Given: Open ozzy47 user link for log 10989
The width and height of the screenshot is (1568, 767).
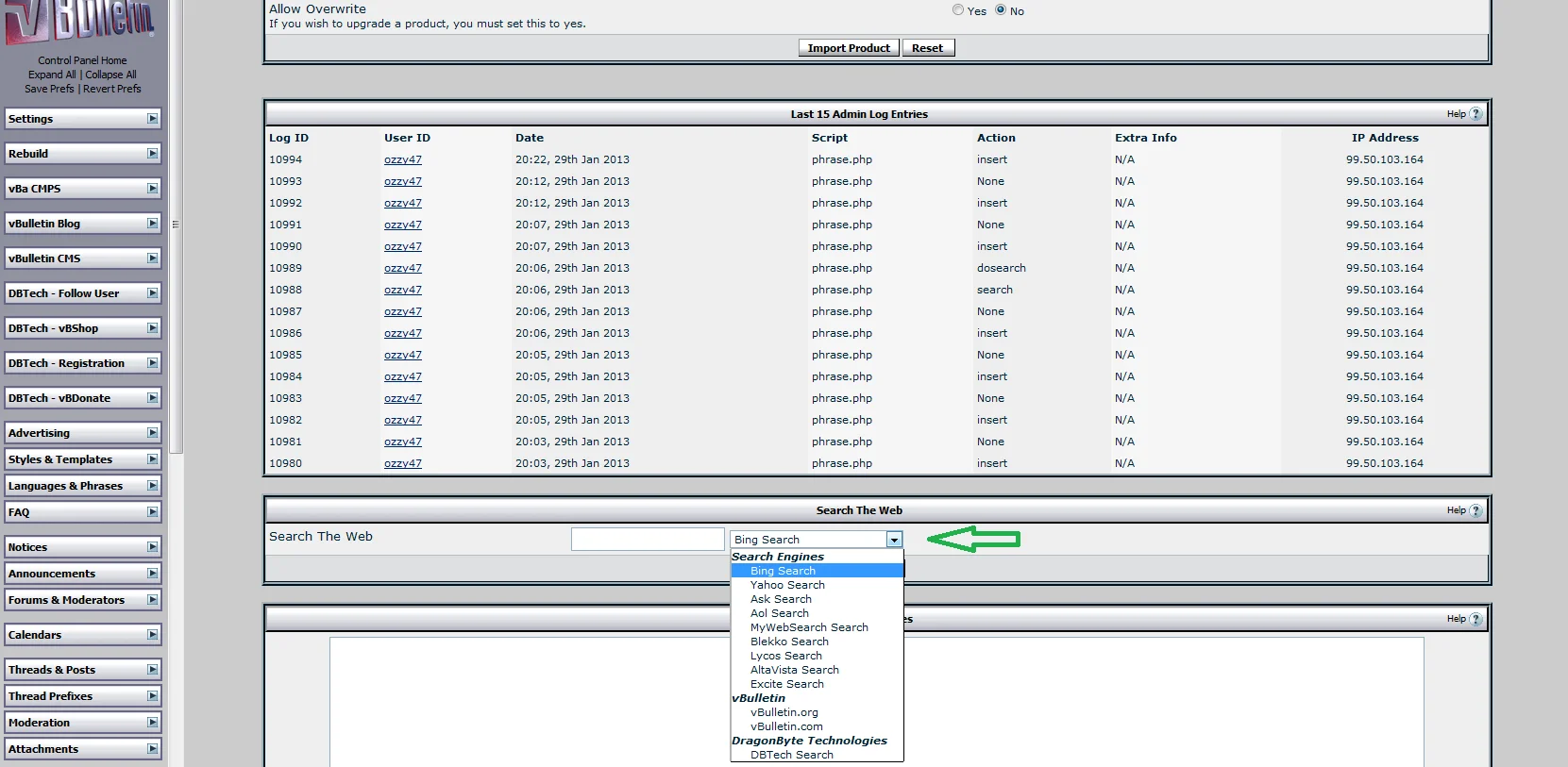Looking at the screenshot, I should pyautogui.click(x=403, y=268).
